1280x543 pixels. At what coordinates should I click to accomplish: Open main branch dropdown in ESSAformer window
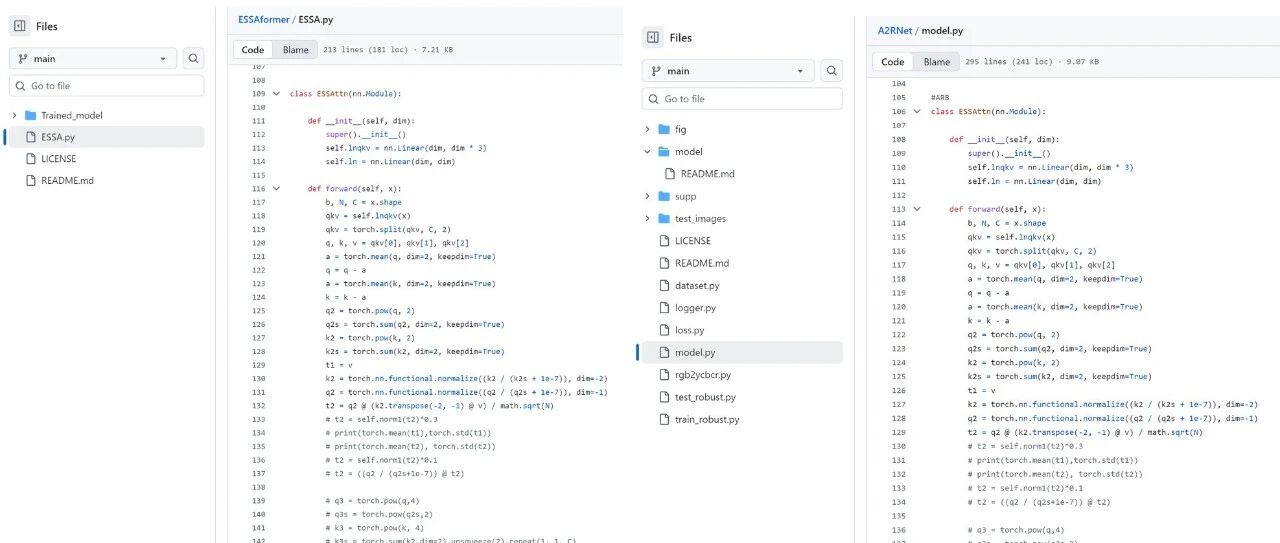[93, 59]
